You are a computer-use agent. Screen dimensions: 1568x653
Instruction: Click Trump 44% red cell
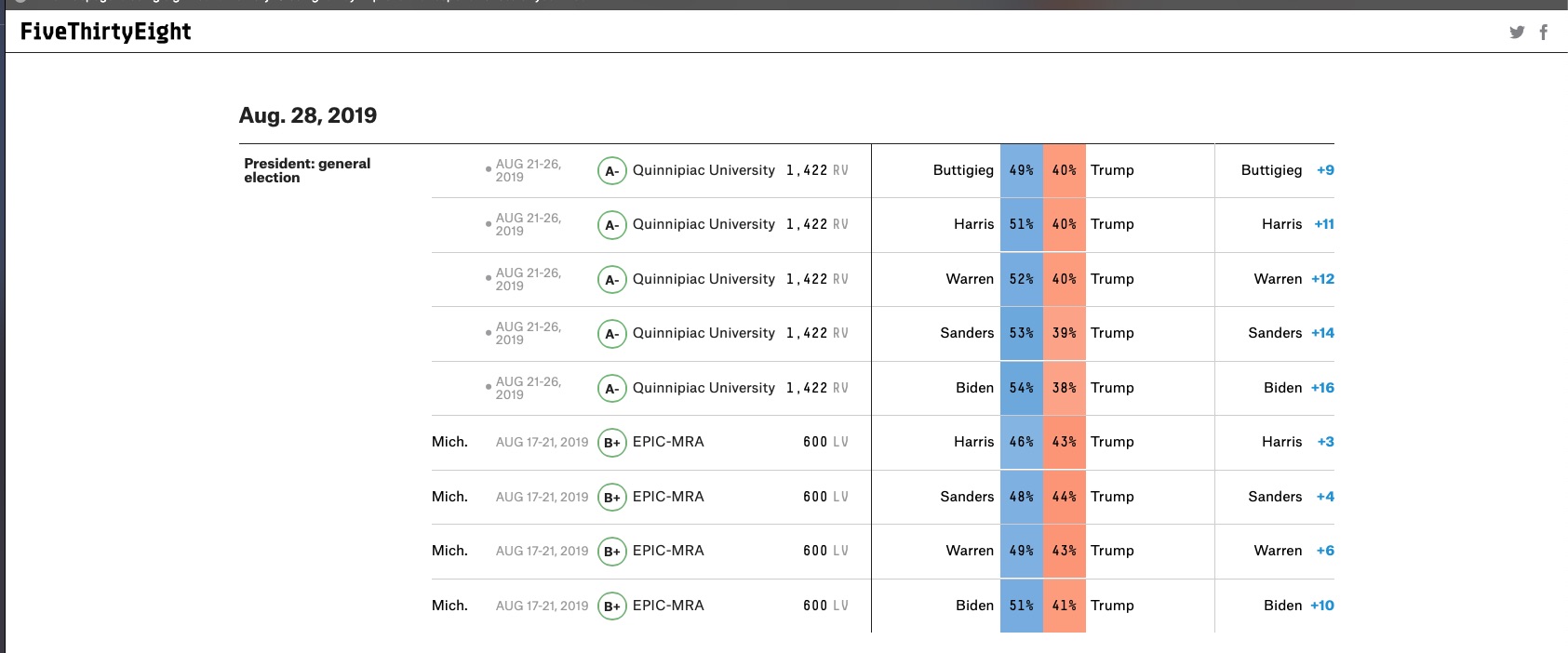[1065, 497]
